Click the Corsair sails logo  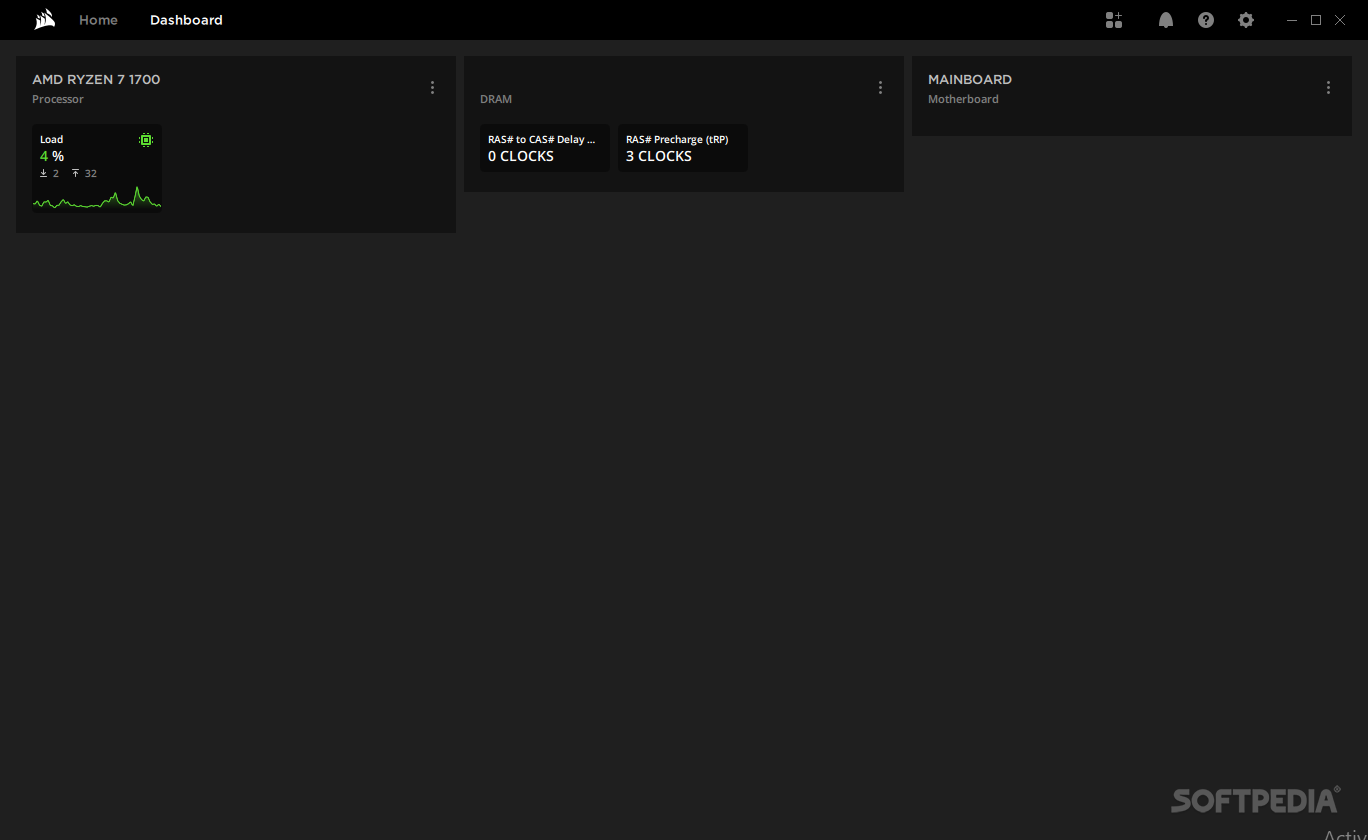pos(45,20)
